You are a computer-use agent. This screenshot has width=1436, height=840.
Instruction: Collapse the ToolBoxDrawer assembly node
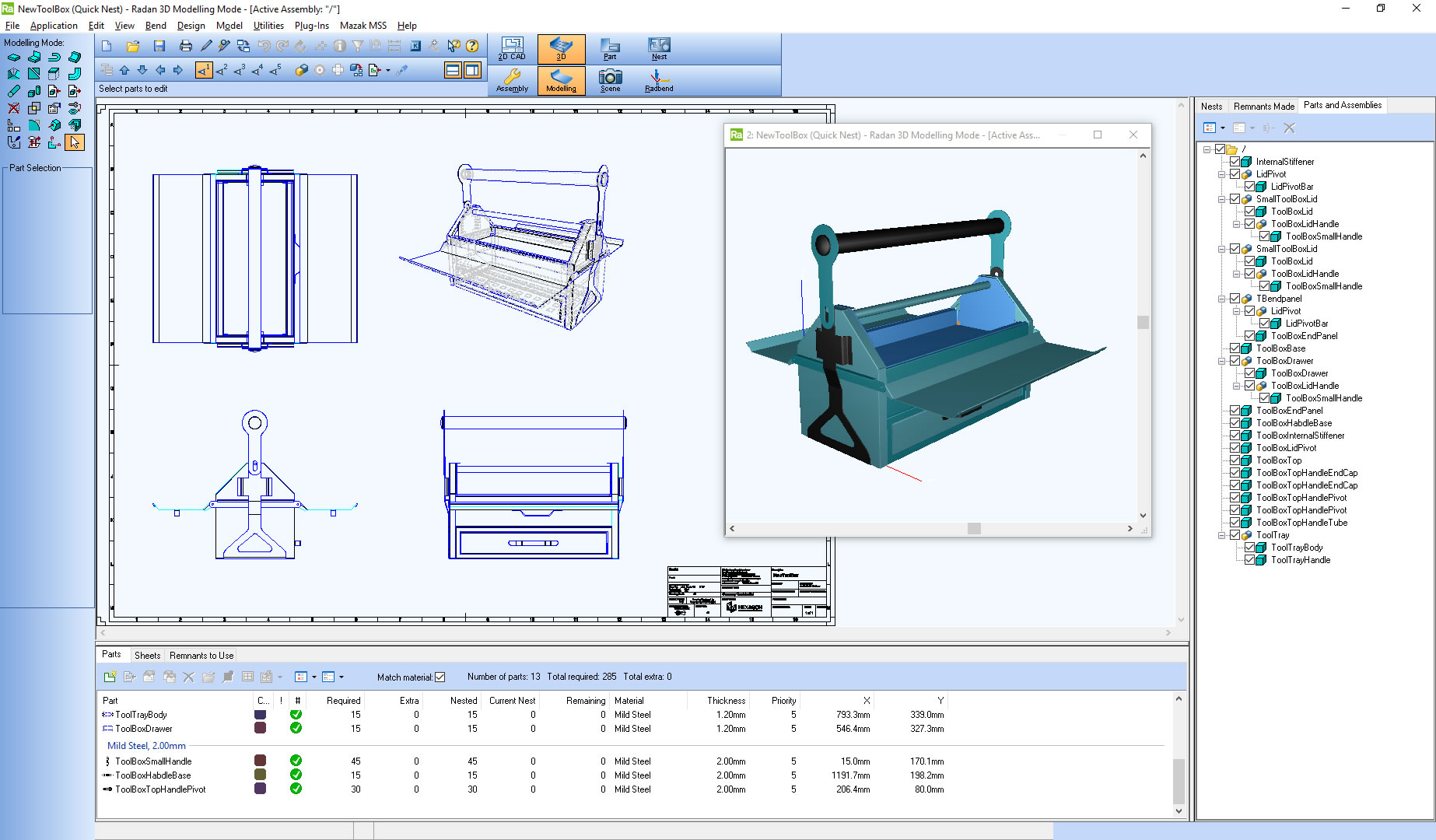(x=1222, y=361)
